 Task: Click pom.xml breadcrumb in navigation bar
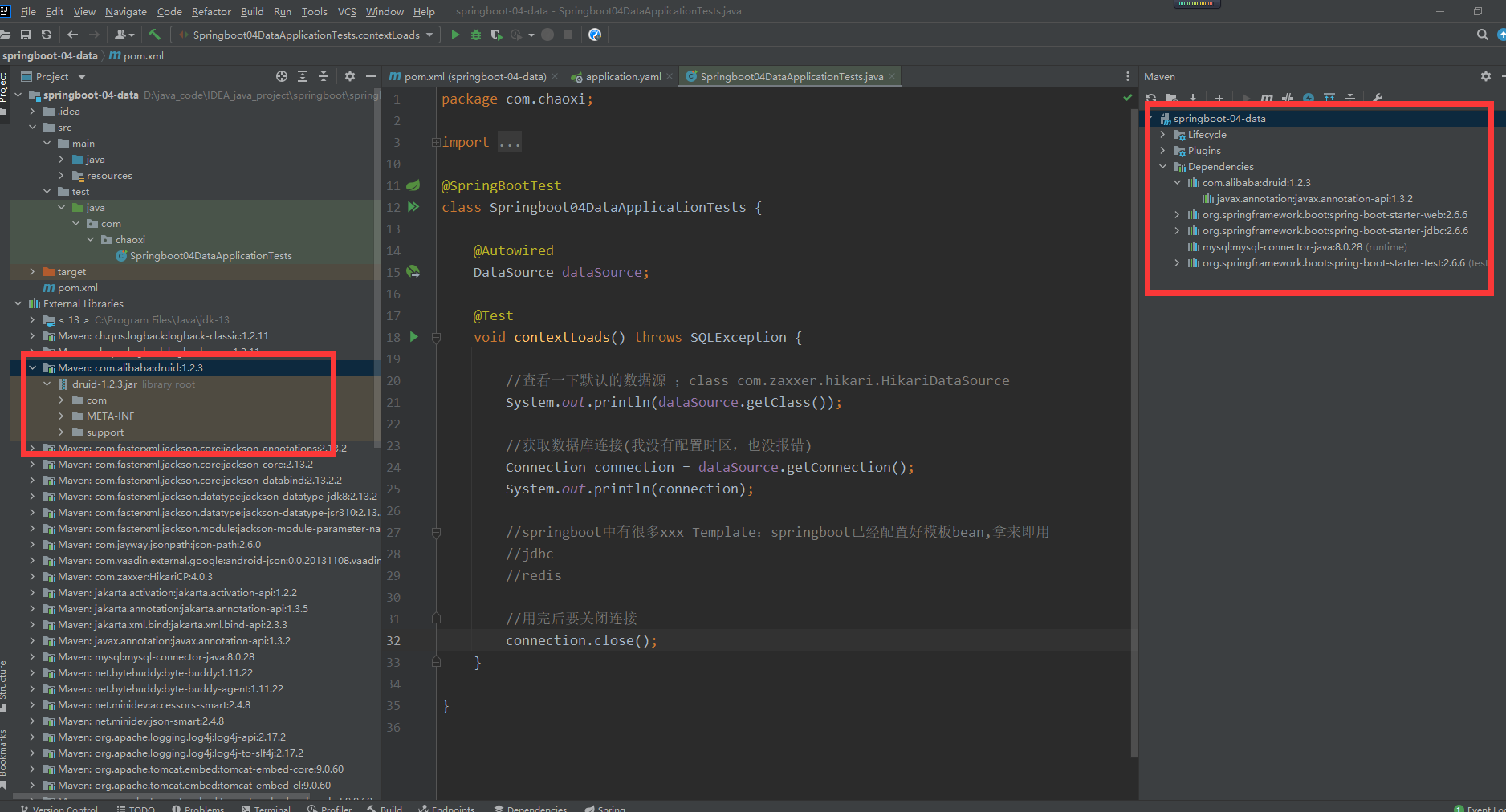(x=136, y=55)
